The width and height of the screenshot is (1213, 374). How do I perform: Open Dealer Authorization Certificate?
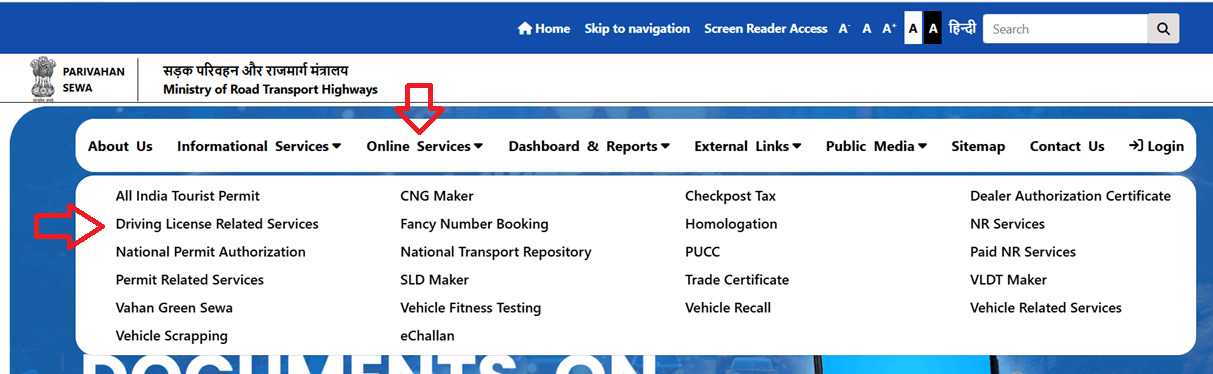(x=1070, y=196)
